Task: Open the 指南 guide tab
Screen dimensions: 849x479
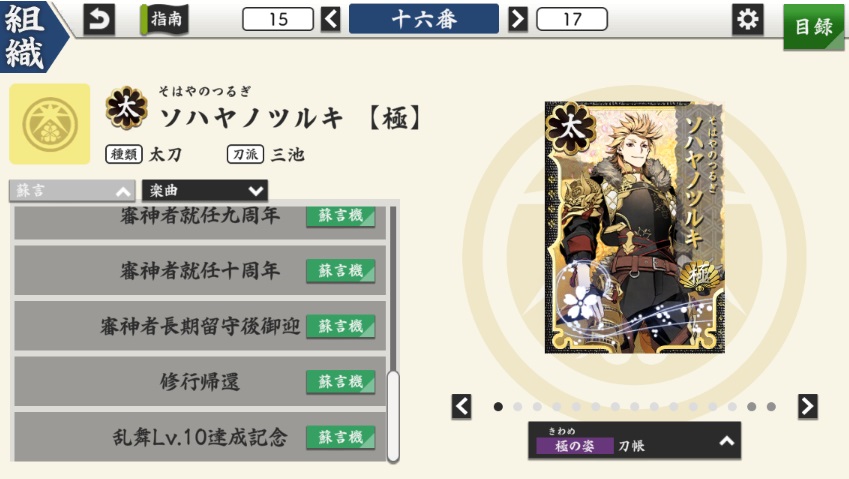Action: click(x=164, y=19)
